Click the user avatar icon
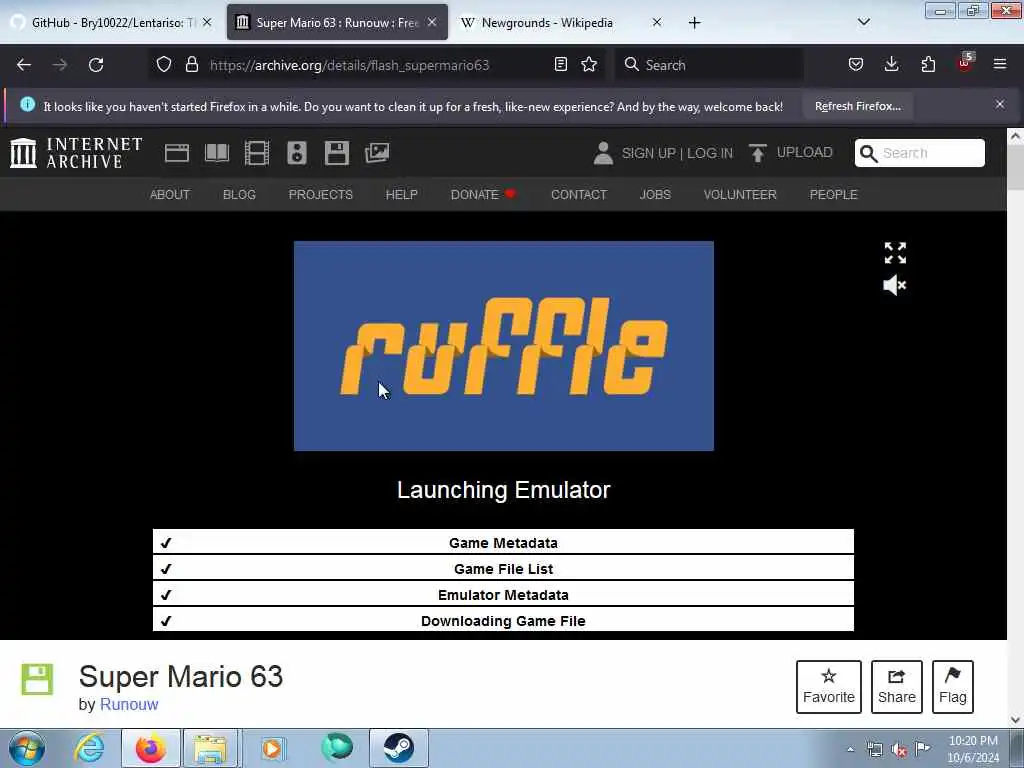 pyautogui.click(x=603, y=153)
